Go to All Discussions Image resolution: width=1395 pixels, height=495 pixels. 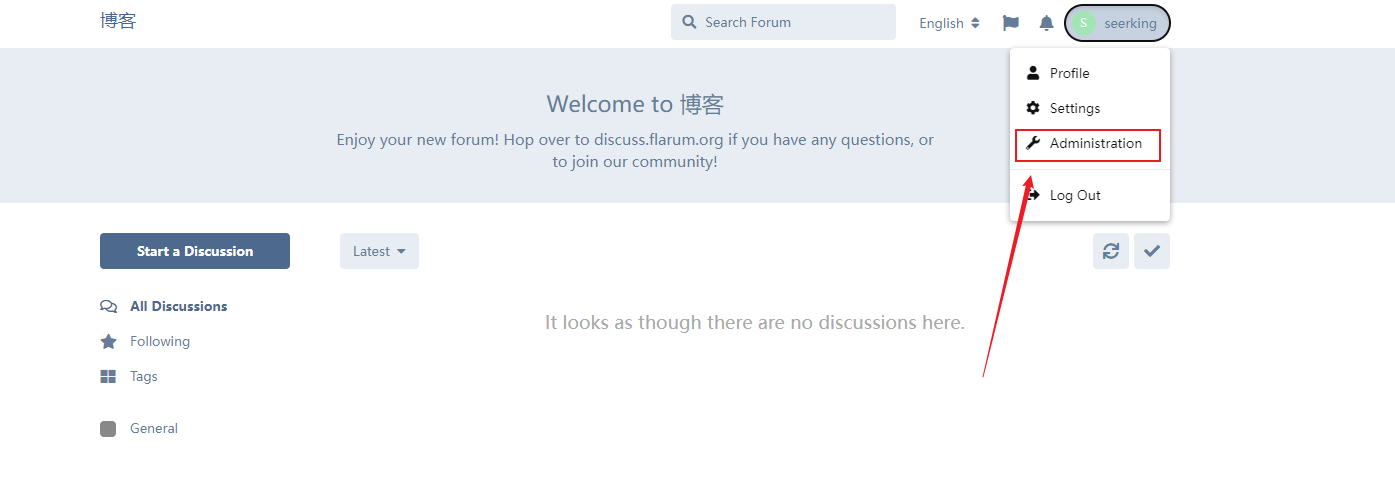(x=178, y=306)
